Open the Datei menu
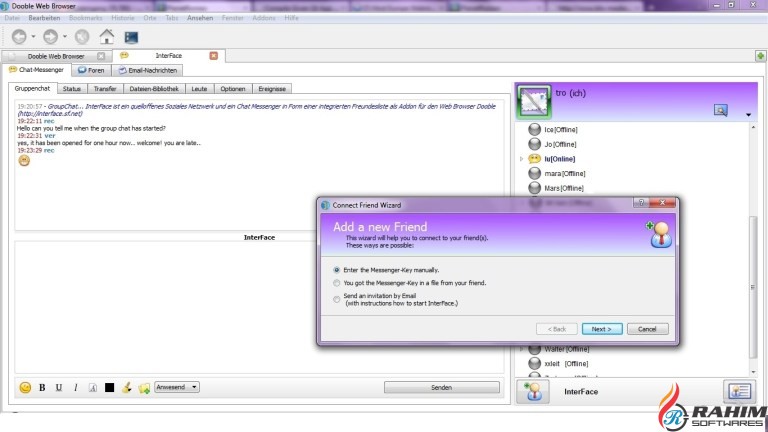 point(12,18)
